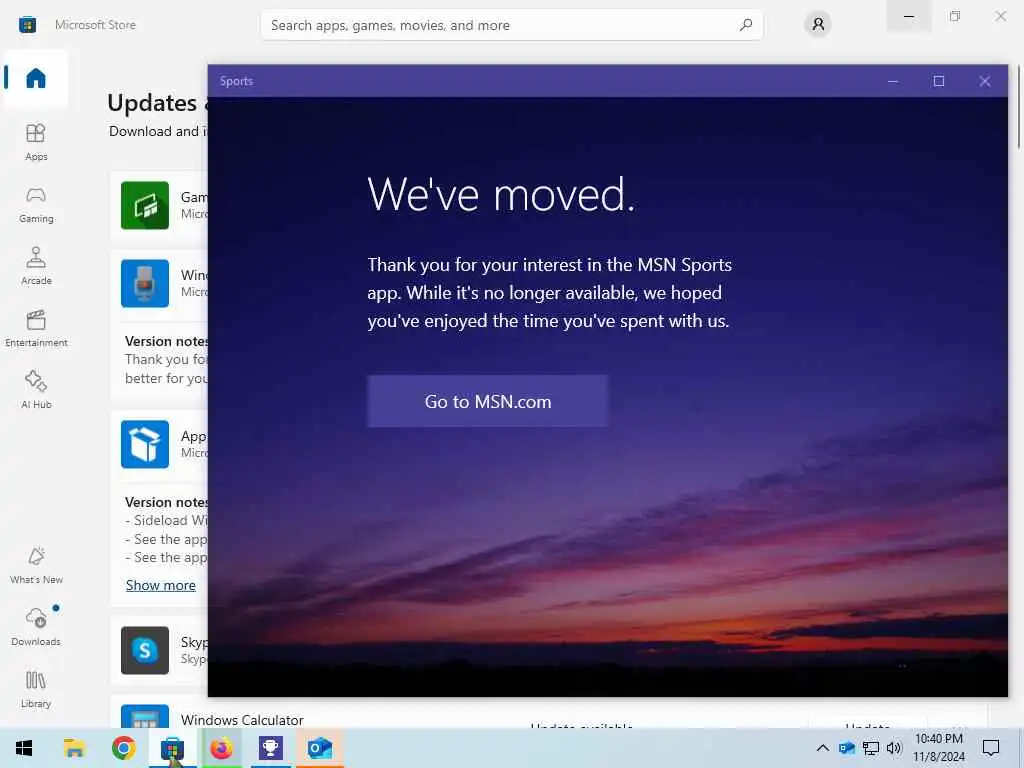Open the user account profile icon
The height and width of the screenshot is (768, 1024).
(x=818, y=25)
